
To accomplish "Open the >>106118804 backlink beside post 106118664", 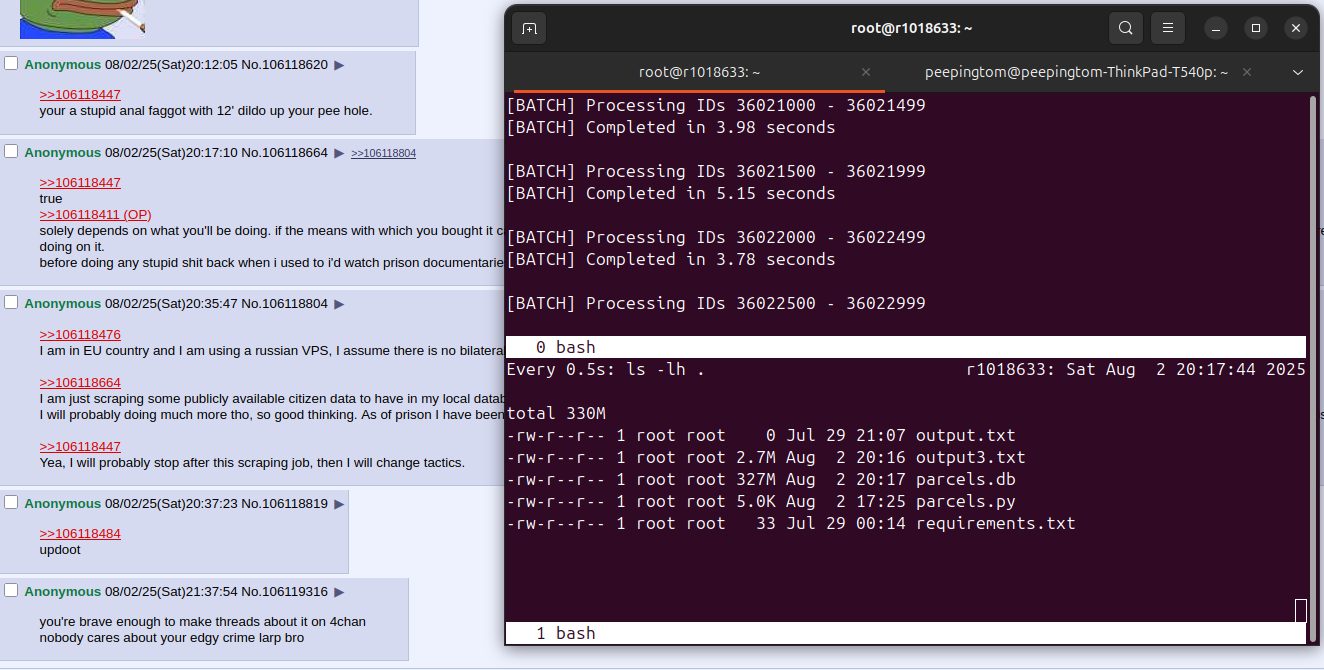I will click(383, 153).
